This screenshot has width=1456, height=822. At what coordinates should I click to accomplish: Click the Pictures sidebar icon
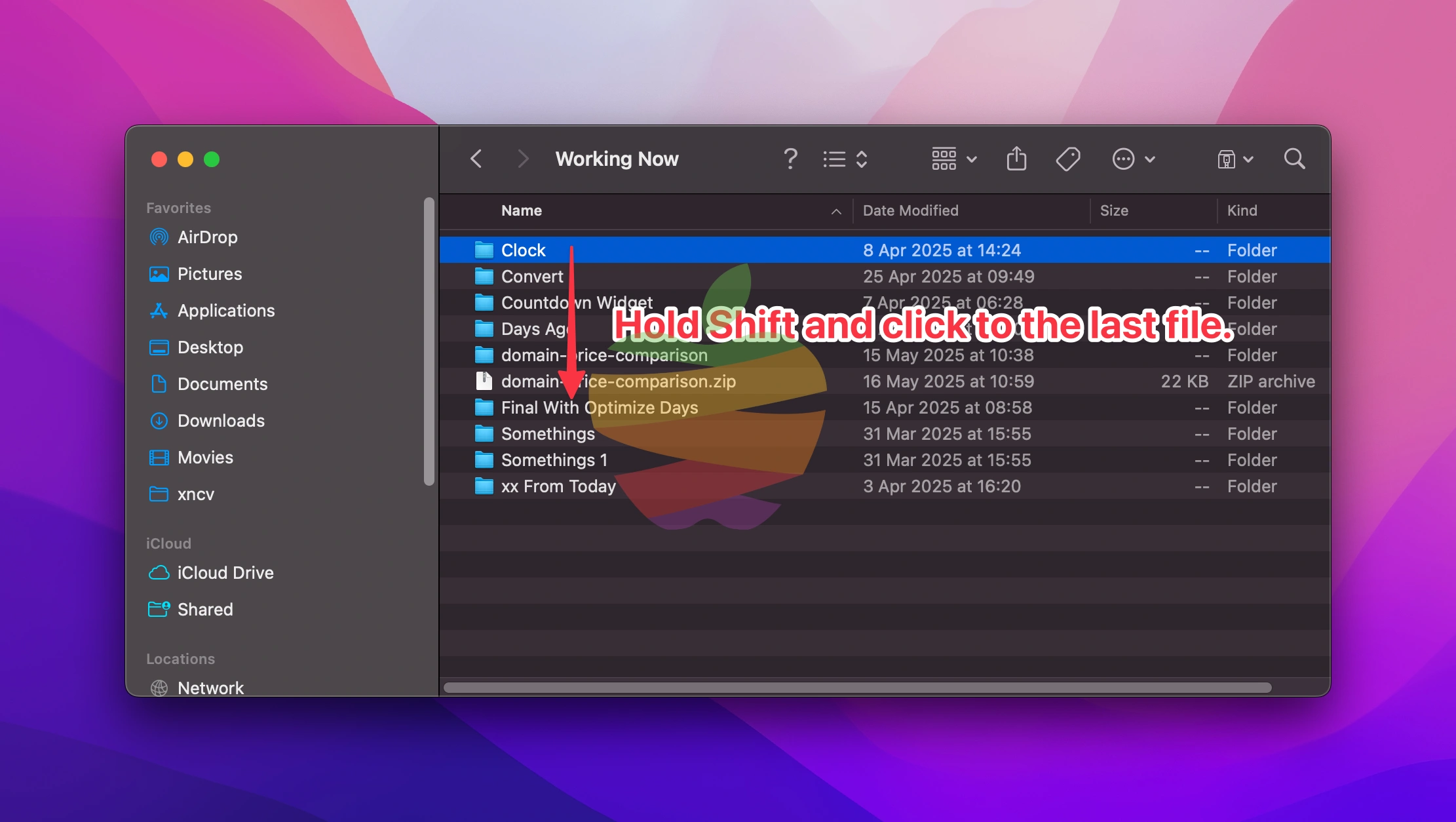coord(159,273)
